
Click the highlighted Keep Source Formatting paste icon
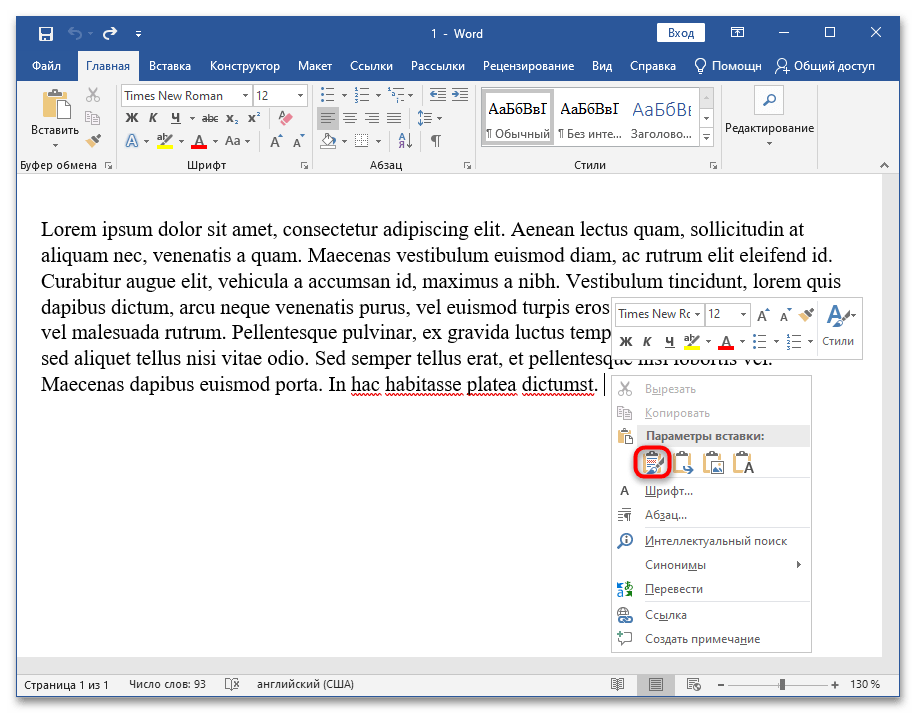pos(652,462)
